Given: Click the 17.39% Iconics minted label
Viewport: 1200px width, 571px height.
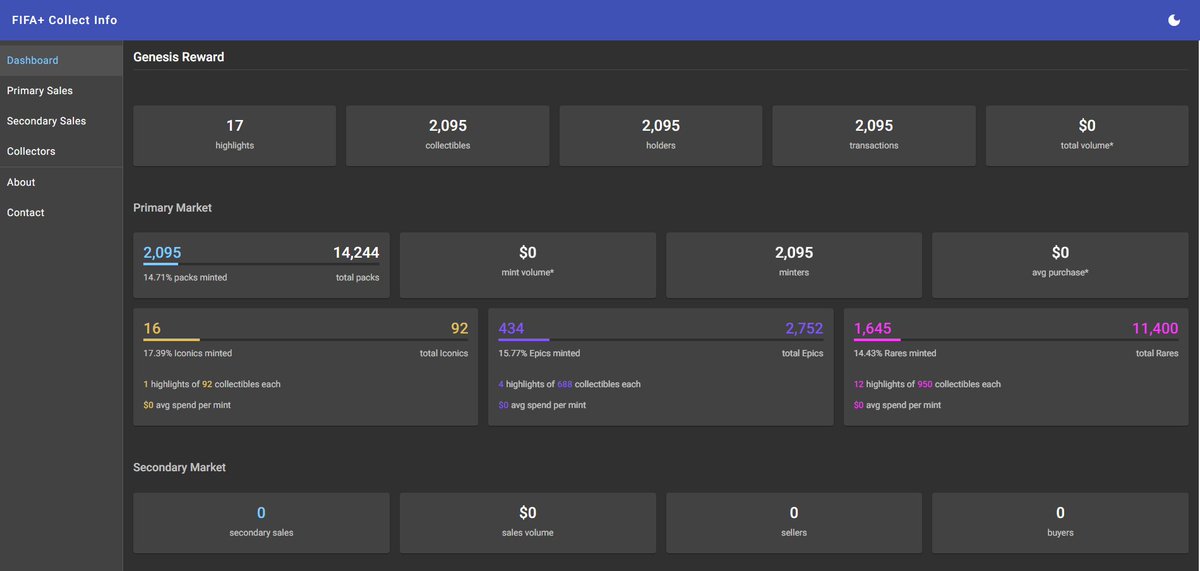Looking at the screenshot, I should click(188, 353).
